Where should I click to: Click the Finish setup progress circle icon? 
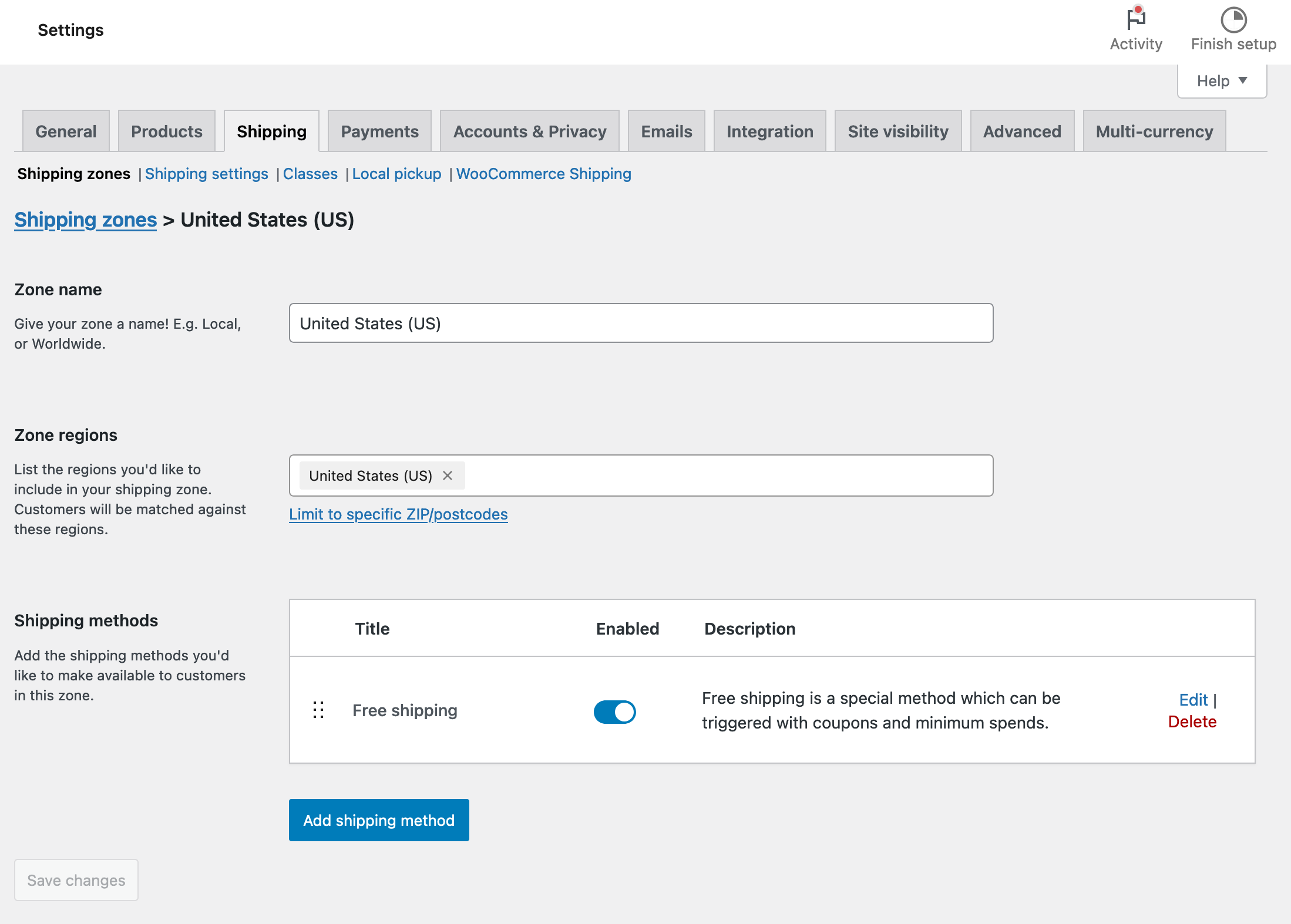(x=1233, y=19)
